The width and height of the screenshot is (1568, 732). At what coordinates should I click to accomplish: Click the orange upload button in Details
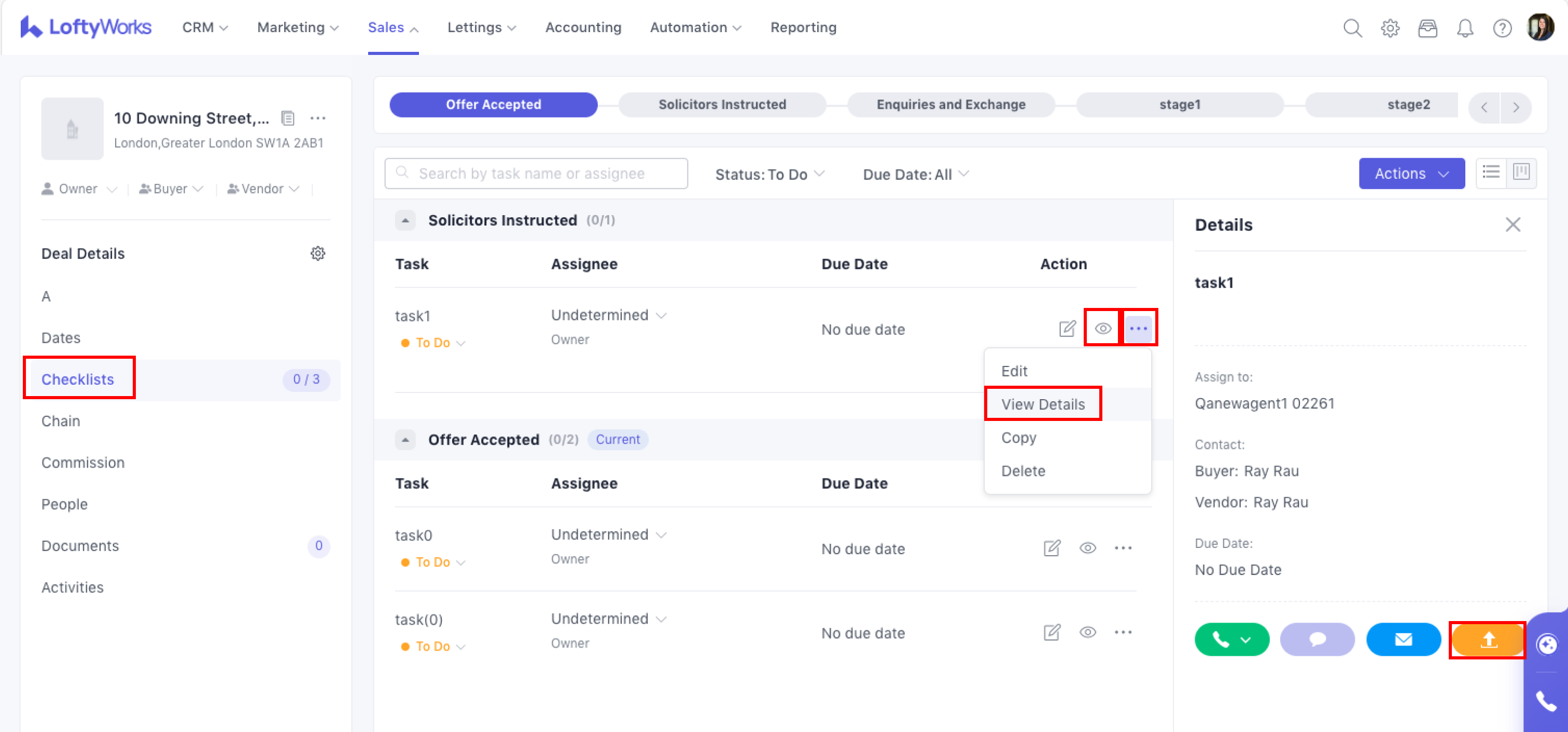(1488, 640)
